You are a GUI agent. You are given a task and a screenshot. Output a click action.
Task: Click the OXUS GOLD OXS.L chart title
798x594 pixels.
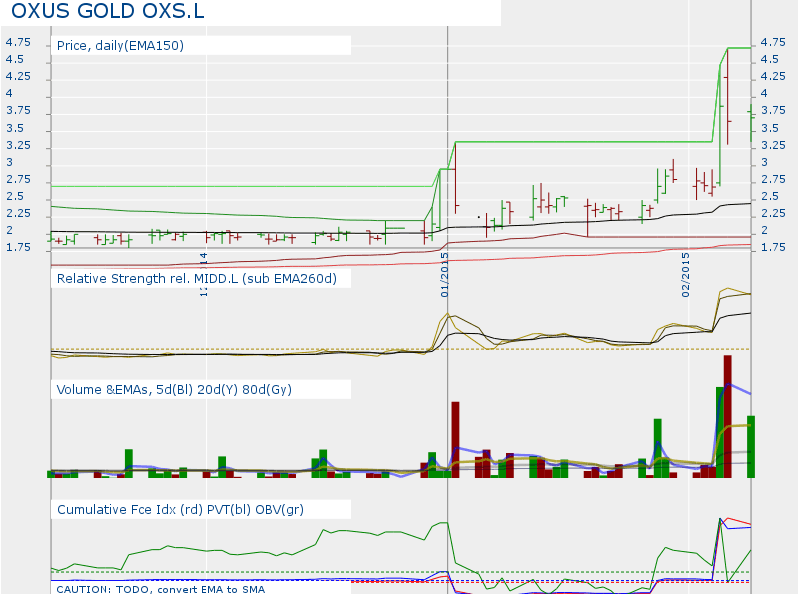click(107, 11)
